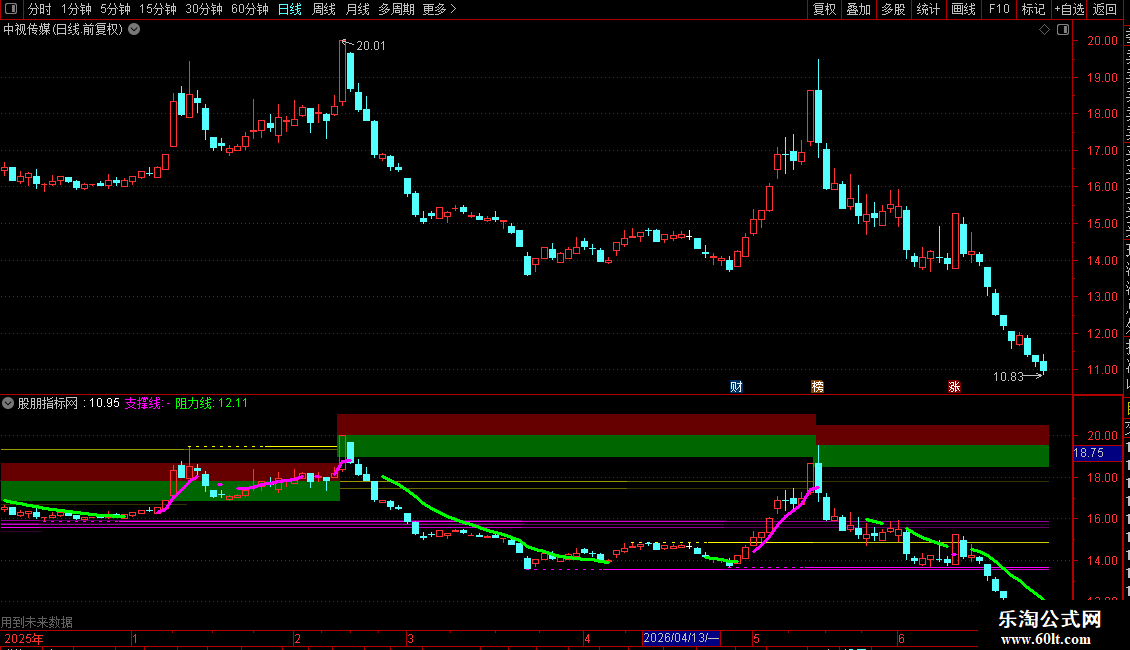Switch to the 60分钟 timeframe tab
Screen dimensions: 1130x650
tap(250, 9)
